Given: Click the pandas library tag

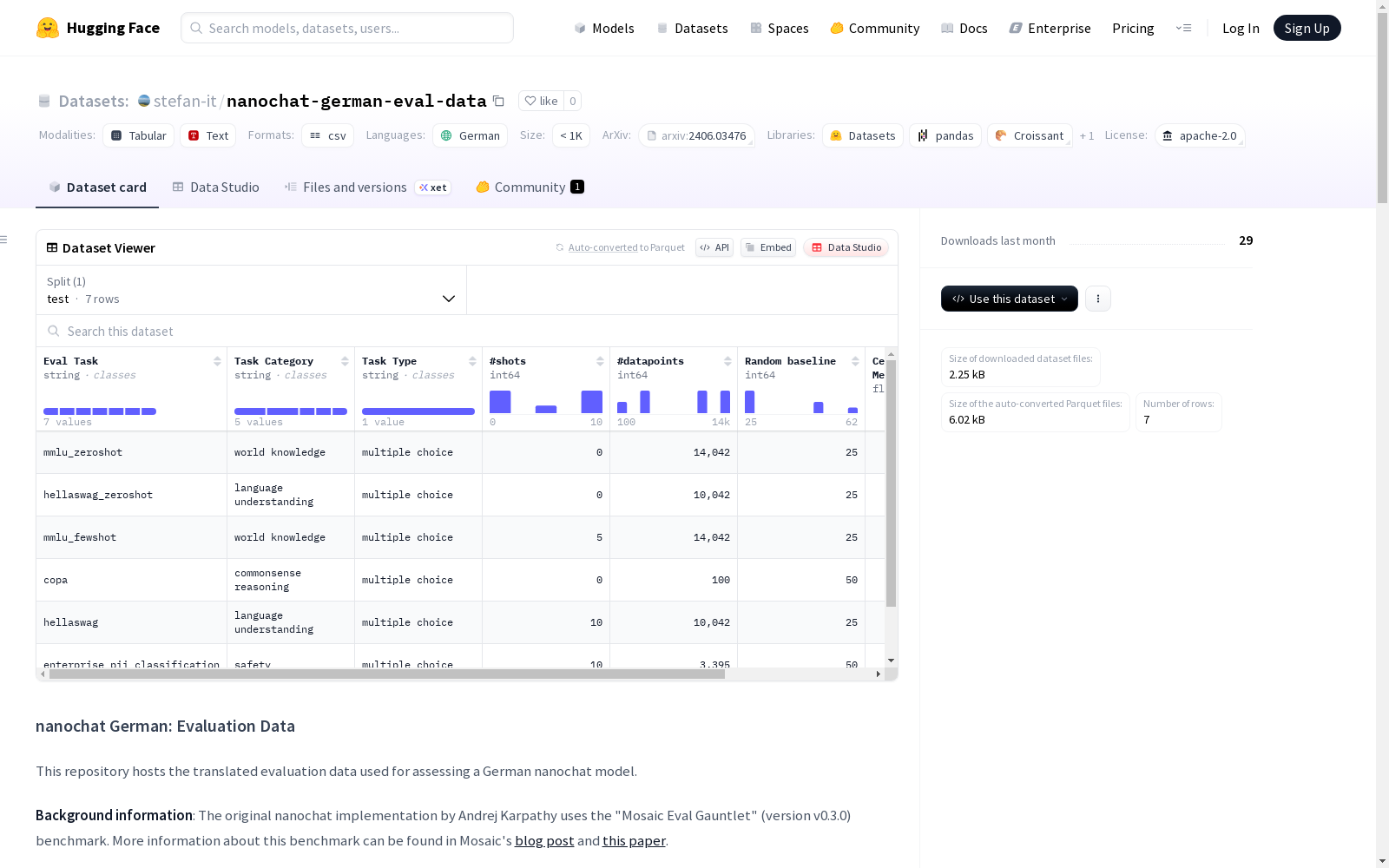Looking at the screenshot, I should [x=945, y=135].
